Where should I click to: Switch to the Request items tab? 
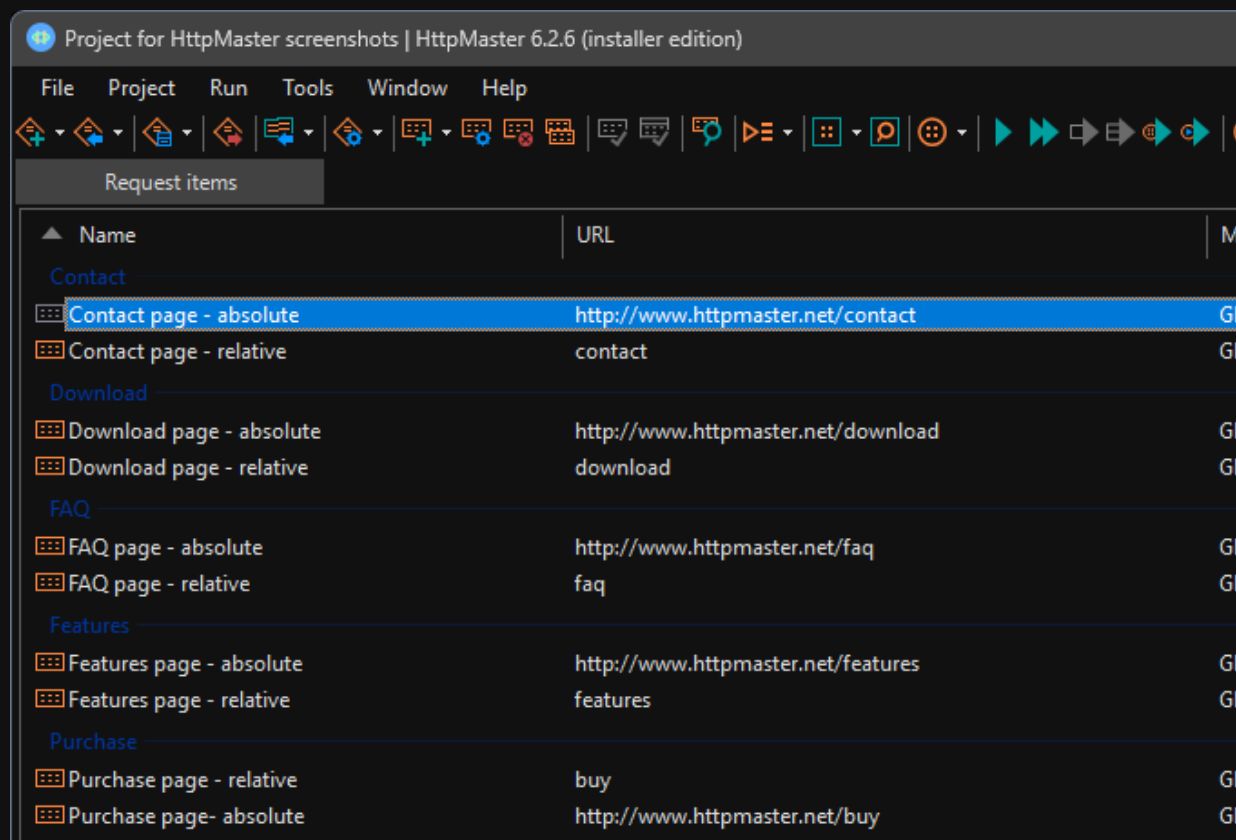point(170,181)
